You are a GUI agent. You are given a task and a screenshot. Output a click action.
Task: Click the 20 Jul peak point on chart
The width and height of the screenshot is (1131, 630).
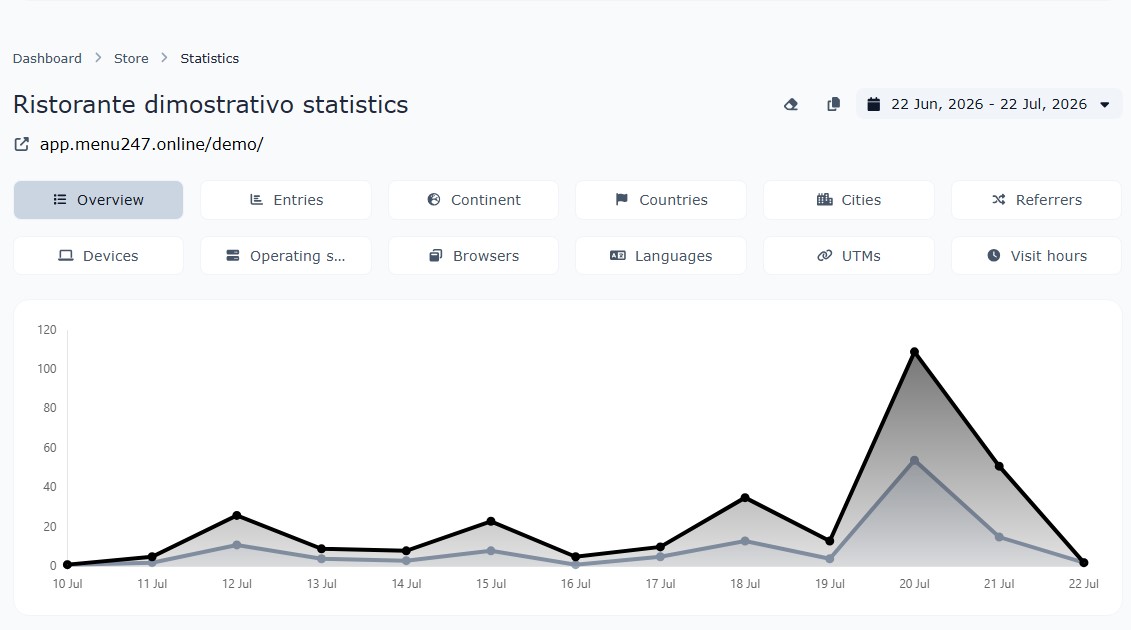(x=915, y=352)
